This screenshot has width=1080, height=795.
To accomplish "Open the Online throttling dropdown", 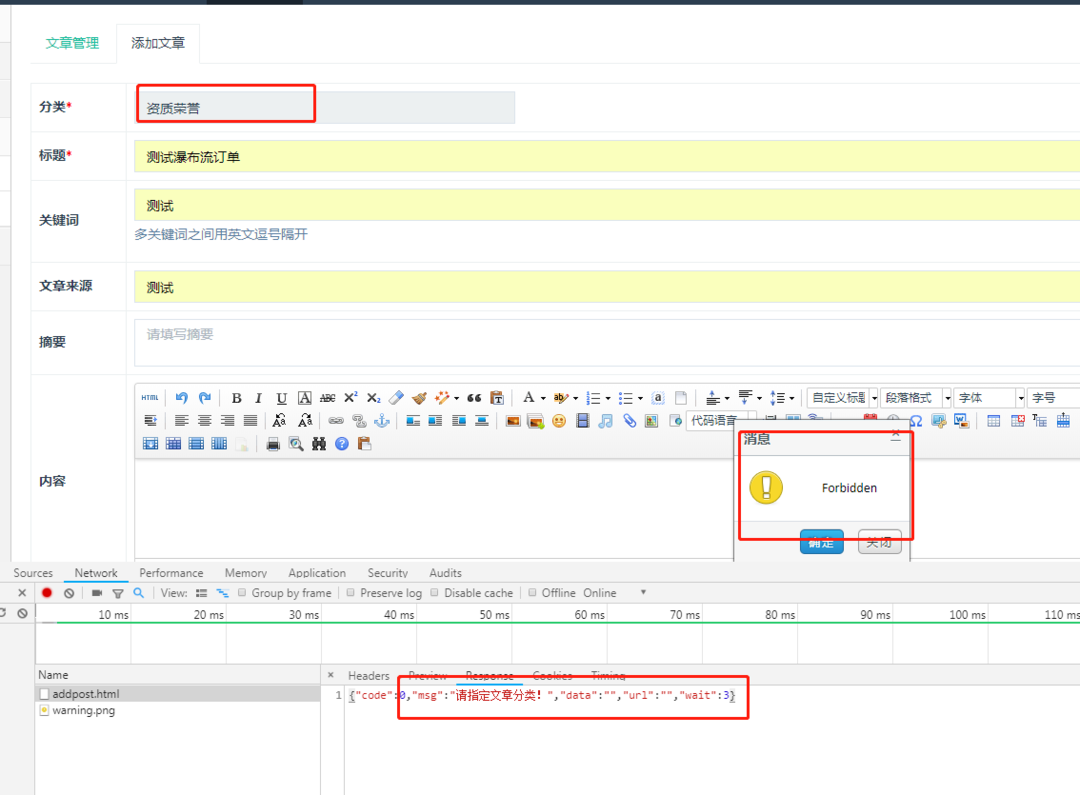I will coord(614,592).
